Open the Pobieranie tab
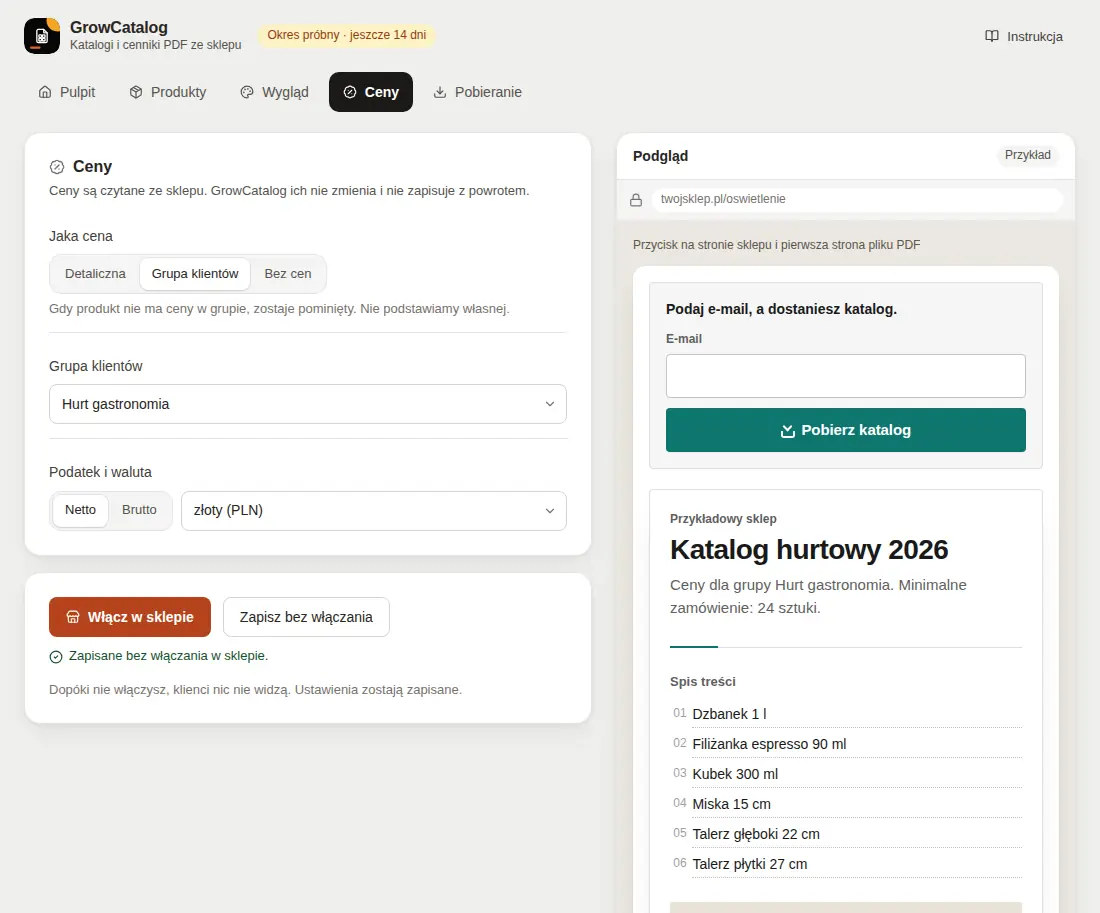 pos(478,92)
